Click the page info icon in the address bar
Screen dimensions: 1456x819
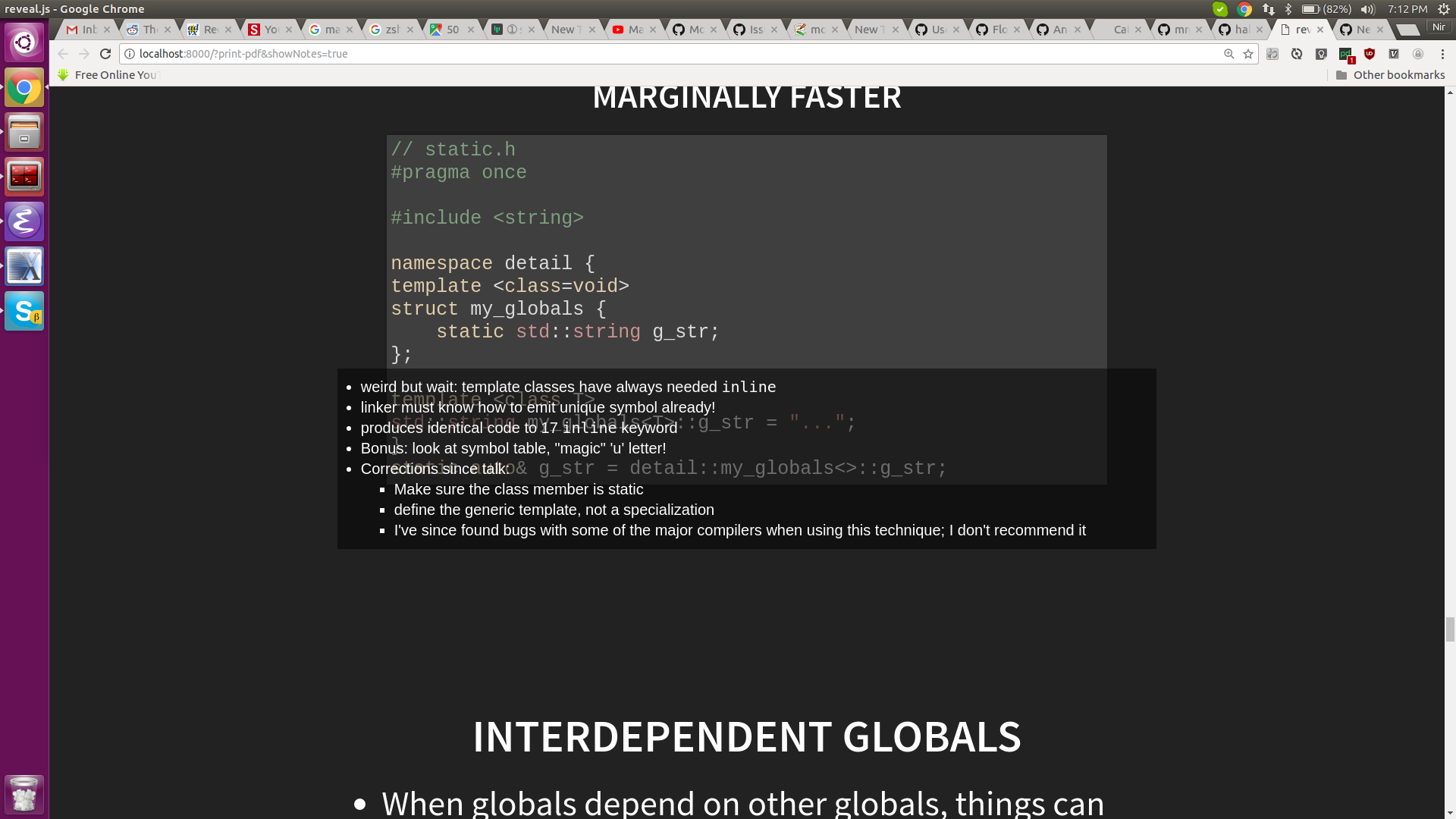129,54
